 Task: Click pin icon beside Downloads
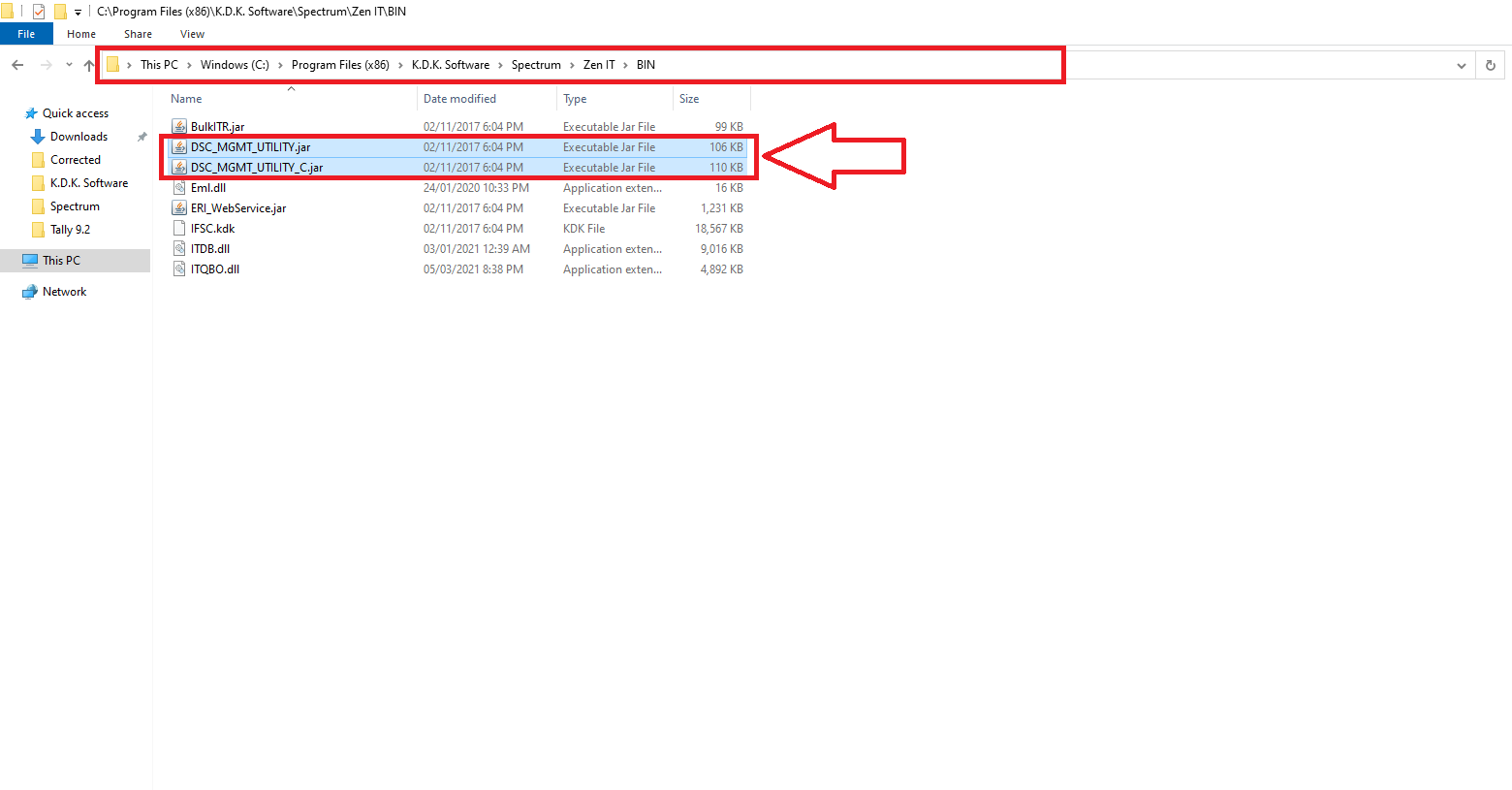tap(142, 137)
